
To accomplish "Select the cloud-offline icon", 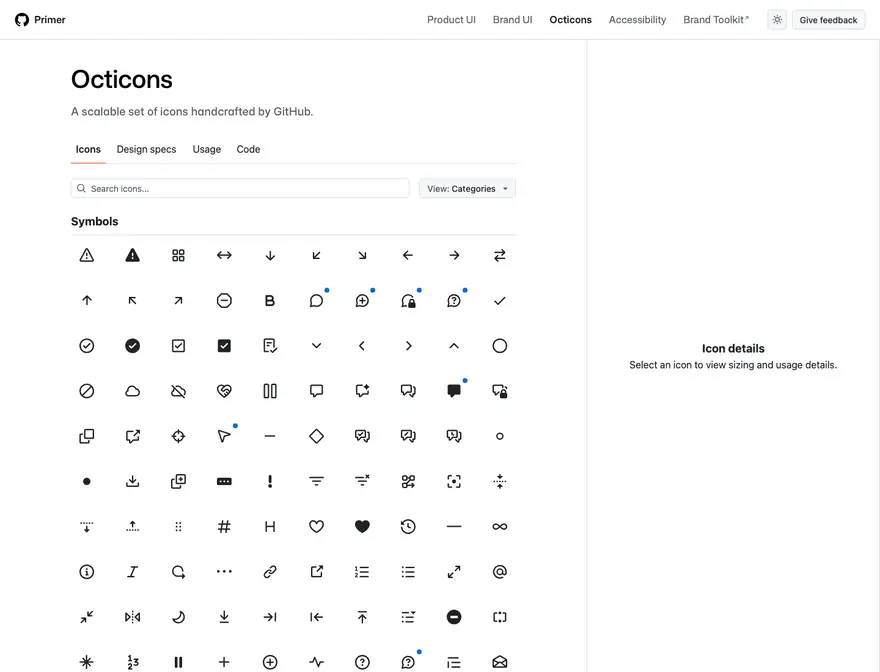I will 178,391.
